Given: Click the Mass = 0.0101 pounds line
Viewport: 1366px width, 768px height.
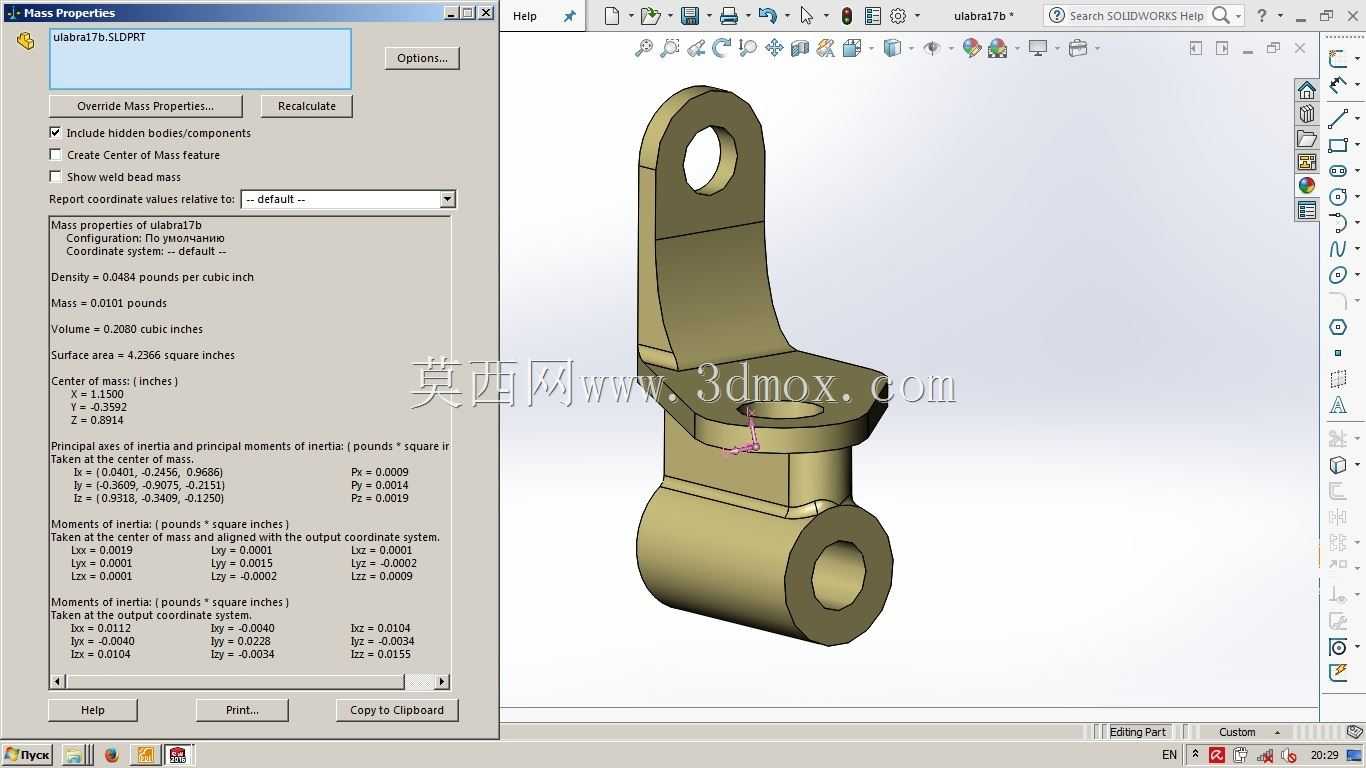Looking at the screenshot, I should (109, 303).
